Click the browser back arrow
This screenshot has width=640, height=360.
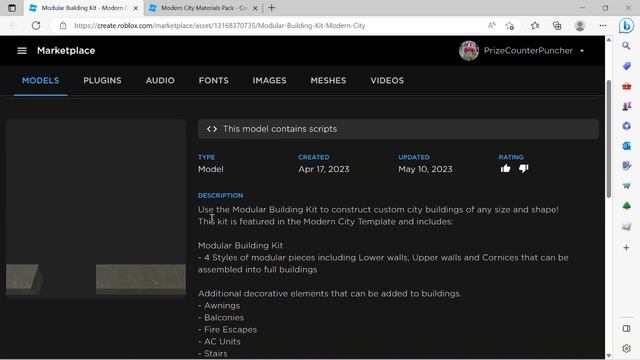pos(13,25)
